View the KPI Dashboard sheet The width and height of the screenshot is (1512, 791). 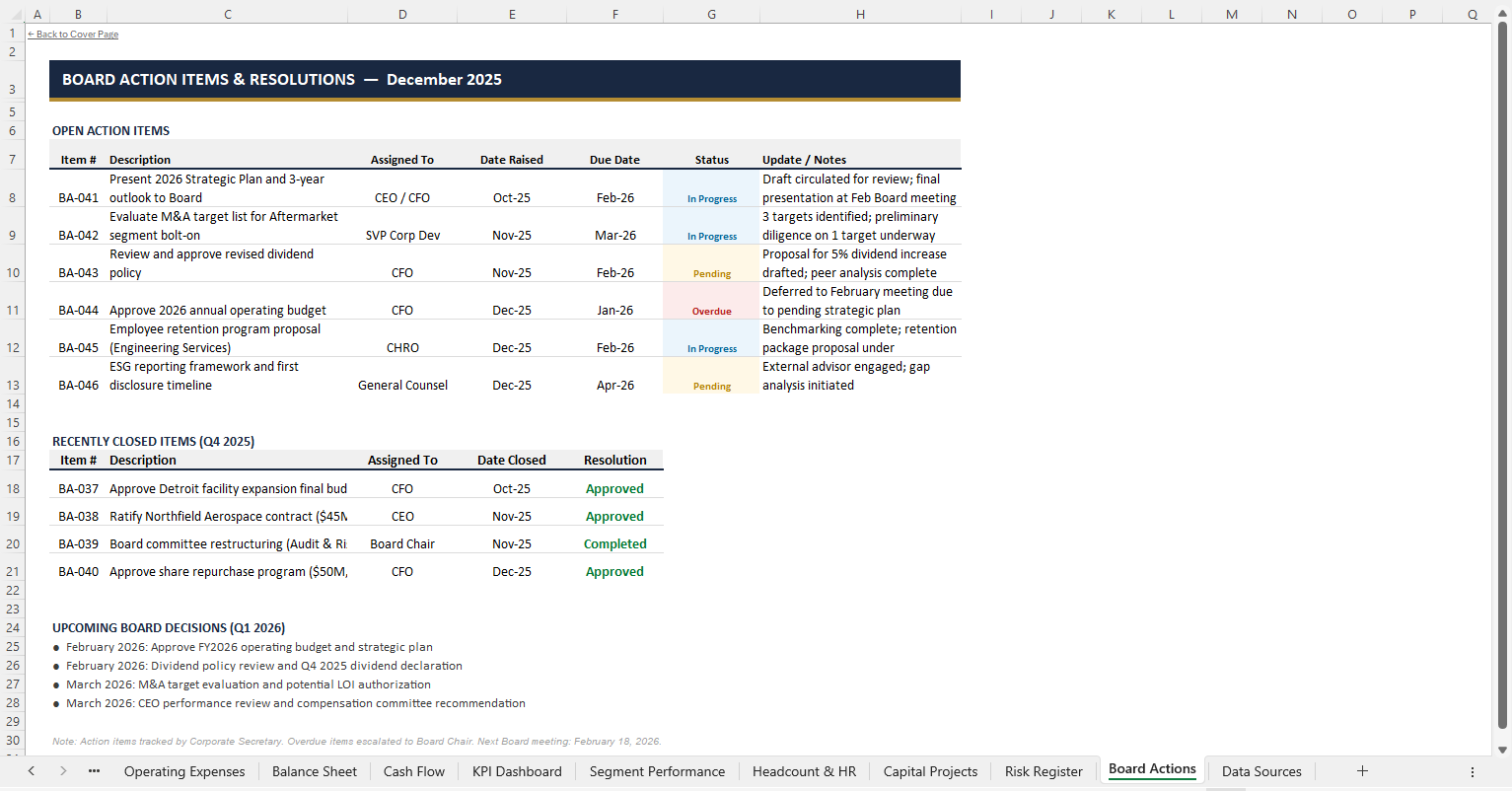tap(517, 771)
